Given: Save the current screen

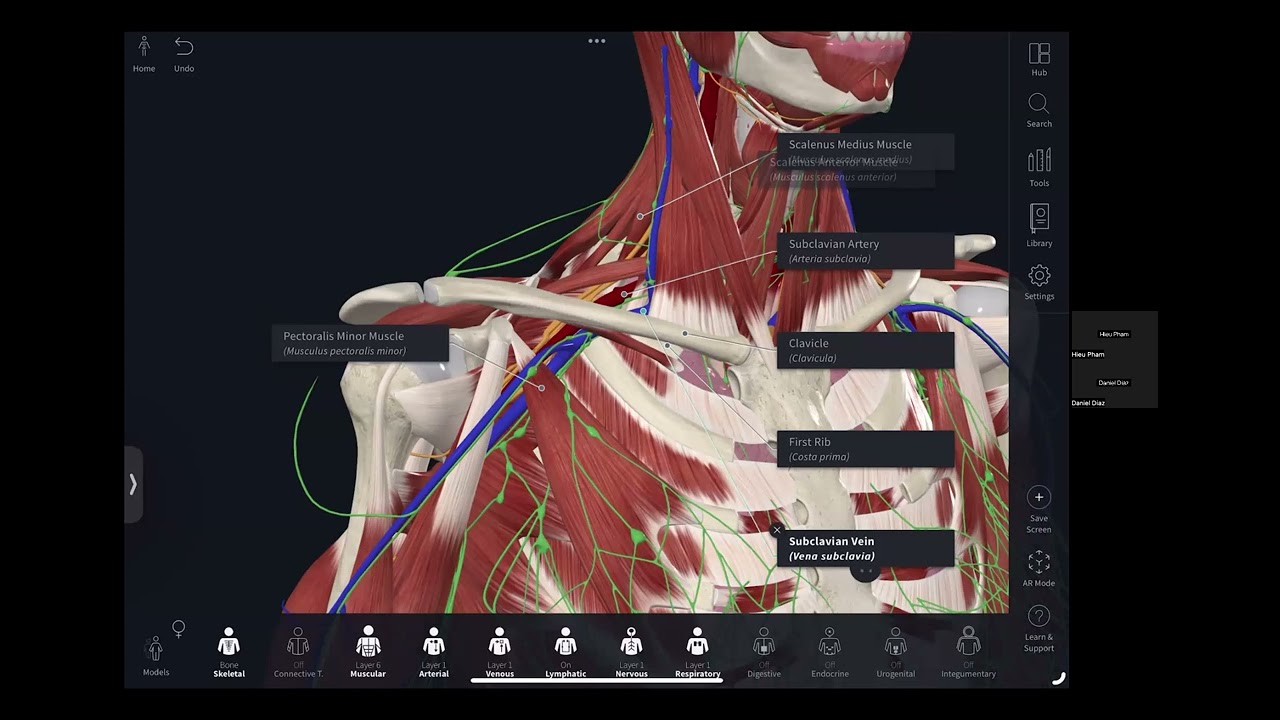Looking at the screenshot, I should (x=1039, y=510).
